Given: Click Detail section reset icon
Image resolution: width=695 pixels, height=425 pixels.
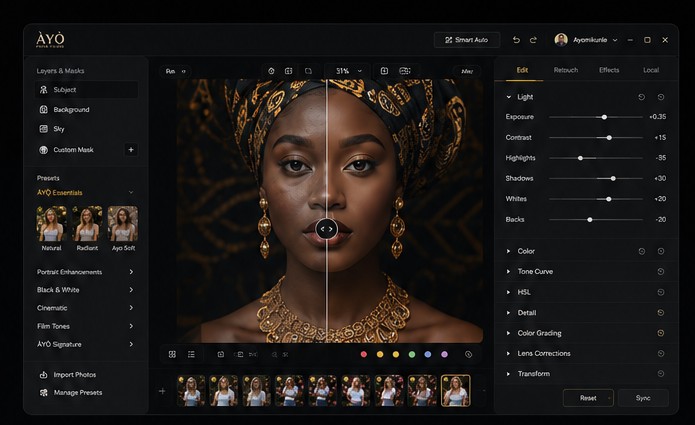Looking at the screenshot, I should 660,313.
